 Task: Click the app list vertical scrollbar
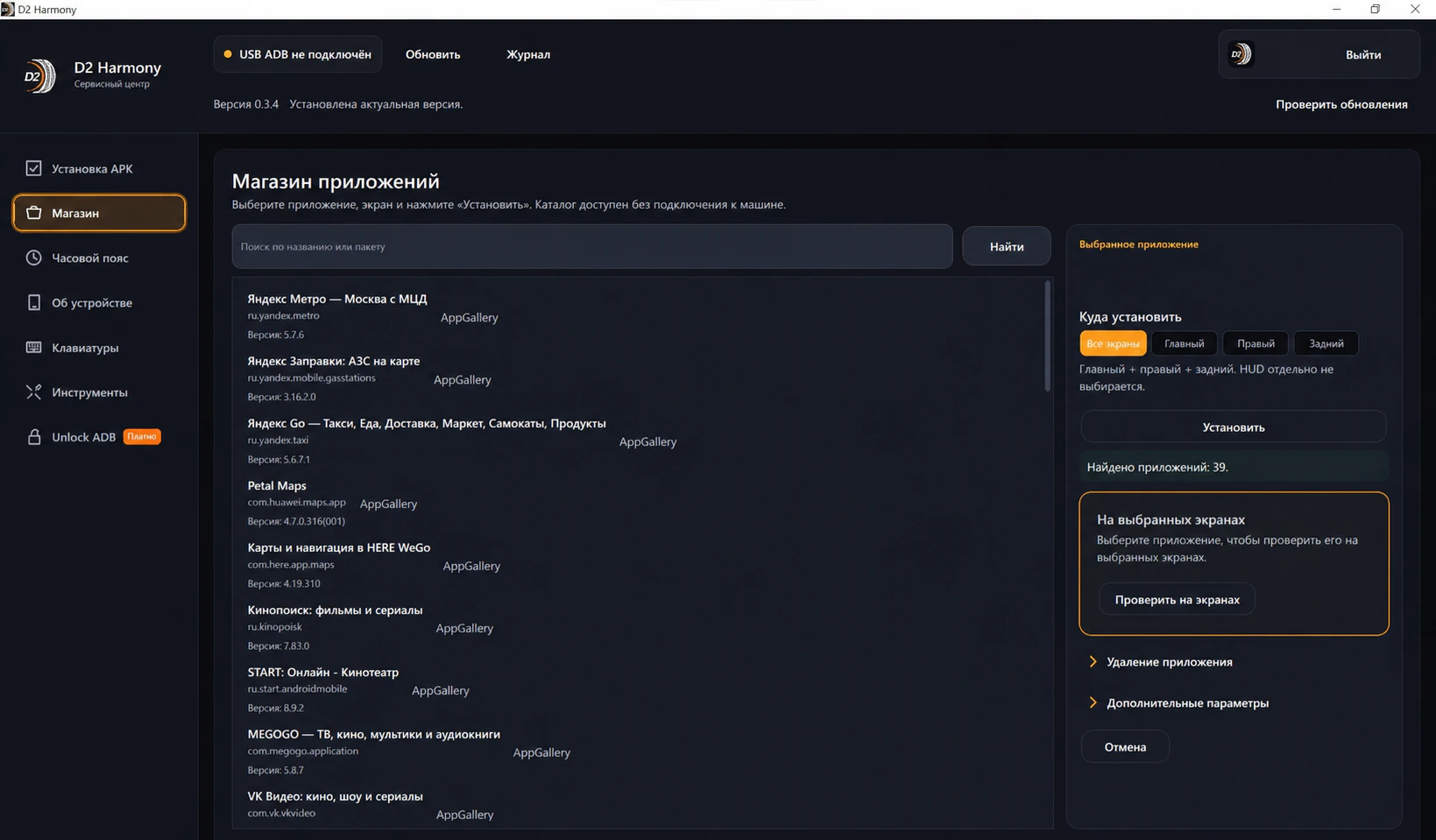[x=1047, y=336]
